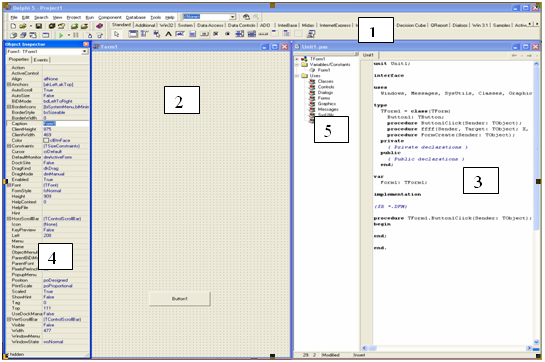Click the back navigation arrow in editor
The height and width of the screenshot is (362, 545).
coord(514,55)
